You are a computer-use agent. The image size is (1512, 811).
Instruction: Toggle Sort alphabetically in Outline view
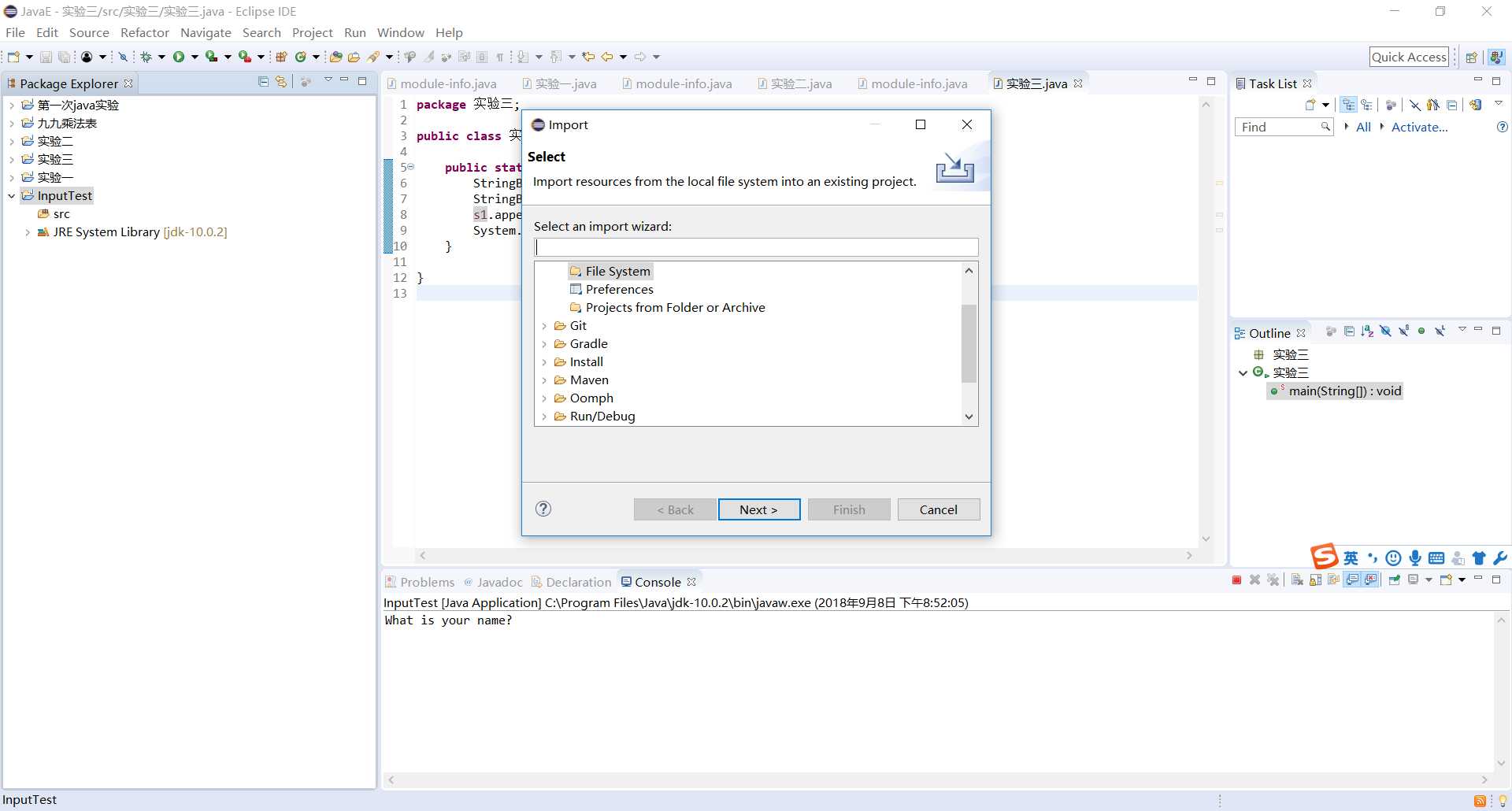(x=1367, y=331)
